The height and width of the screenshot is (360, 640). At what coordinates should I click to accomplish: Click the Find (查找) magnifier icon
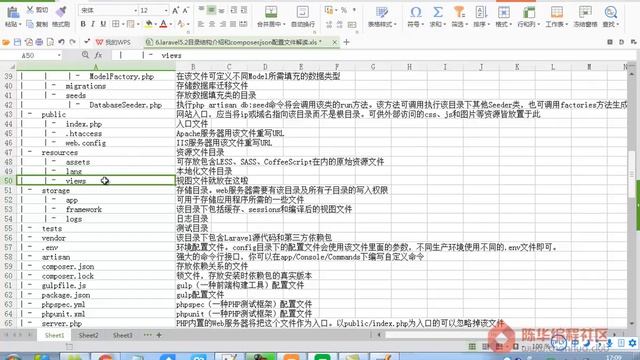(611, 12)
